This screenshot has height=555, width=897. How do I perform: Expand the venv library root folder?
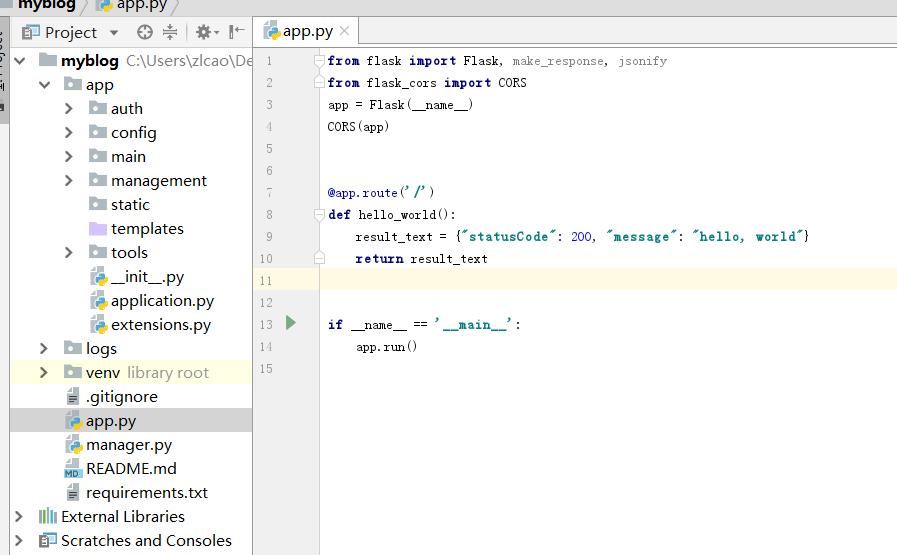(x=44, y=373)
